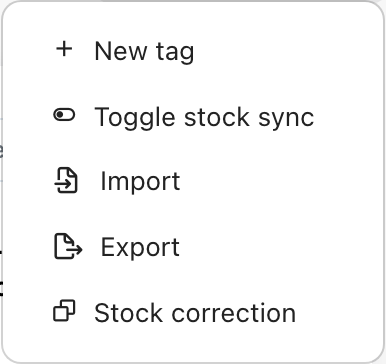Click the plus icon beside New tag
The image size is (386, 364).
pos(64,49)
